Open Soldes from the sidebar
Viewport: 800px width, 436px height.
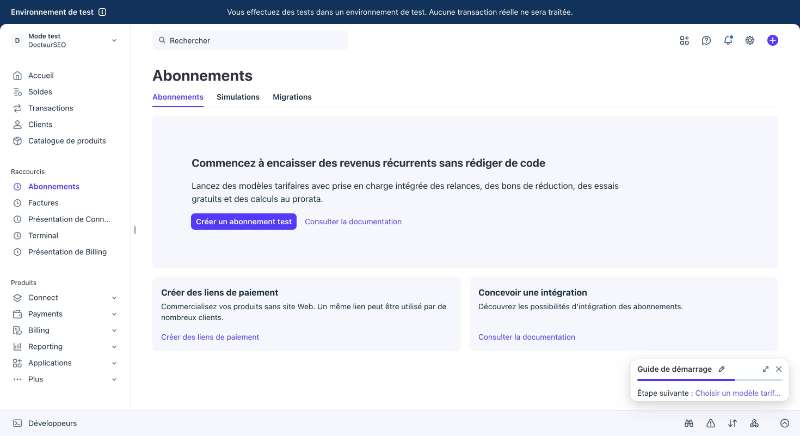tap(40, 92)
